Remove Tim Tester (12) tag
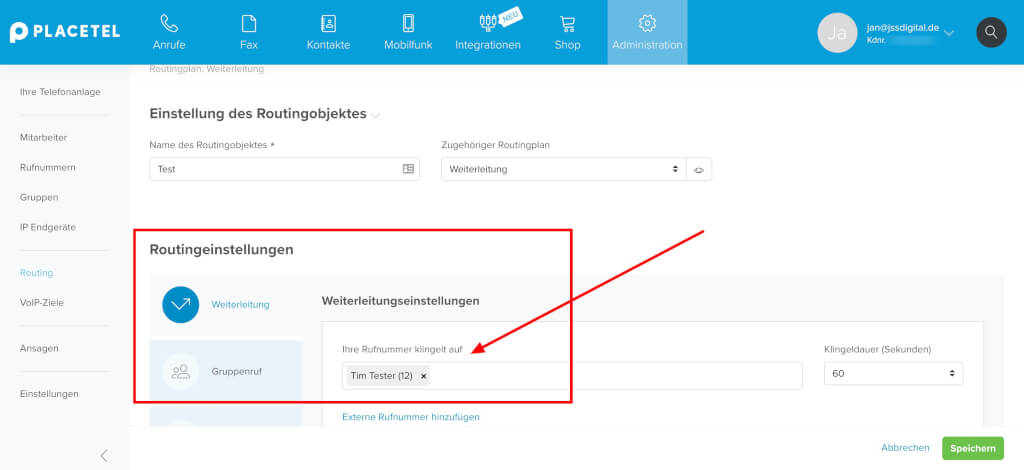The height and width of the screenshot is (470, 1024). [x=424, y=376]
